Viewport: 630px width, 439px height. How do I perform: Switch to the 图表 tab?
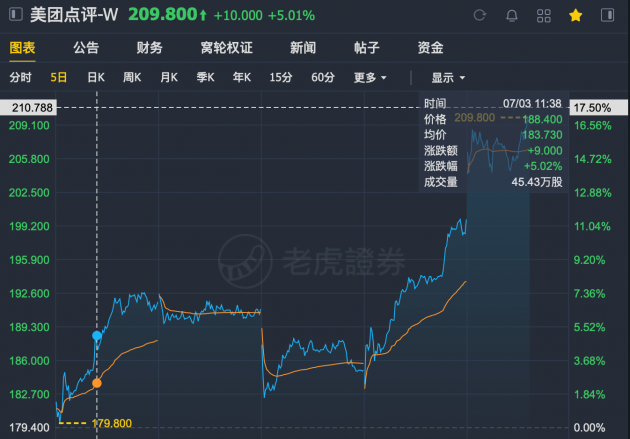22,48
